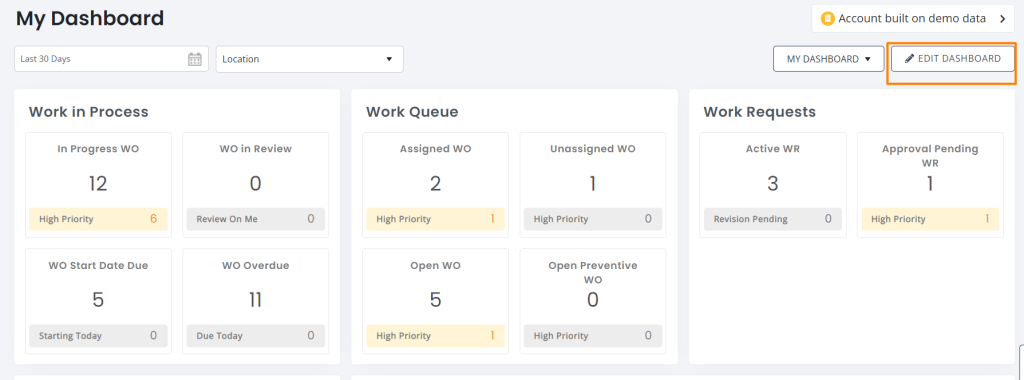Screen dimensions: 1024x380
Task: Click the chevron arrow beside demo data banner
Action: tap(1002, 19)
